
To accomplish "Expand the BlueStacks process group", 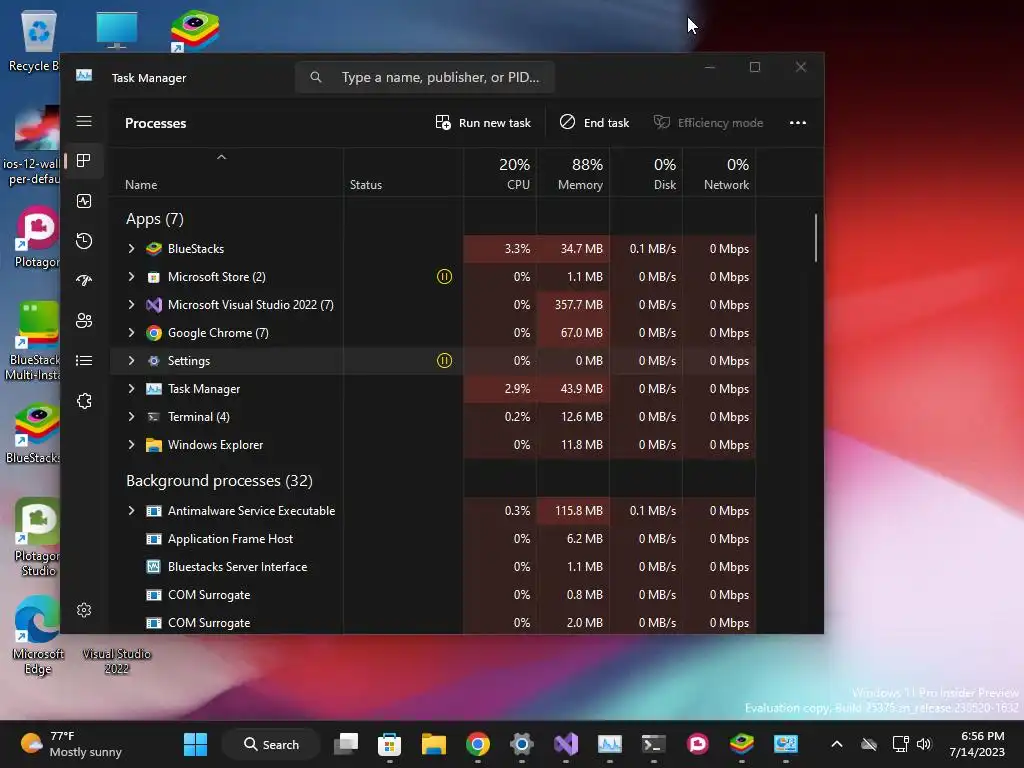I will 131,249.
